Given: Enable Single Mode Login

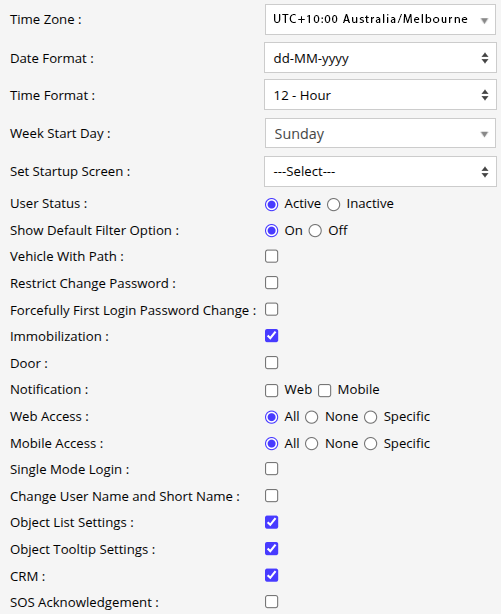Looking at the screenshot, I should click(271, 469).
